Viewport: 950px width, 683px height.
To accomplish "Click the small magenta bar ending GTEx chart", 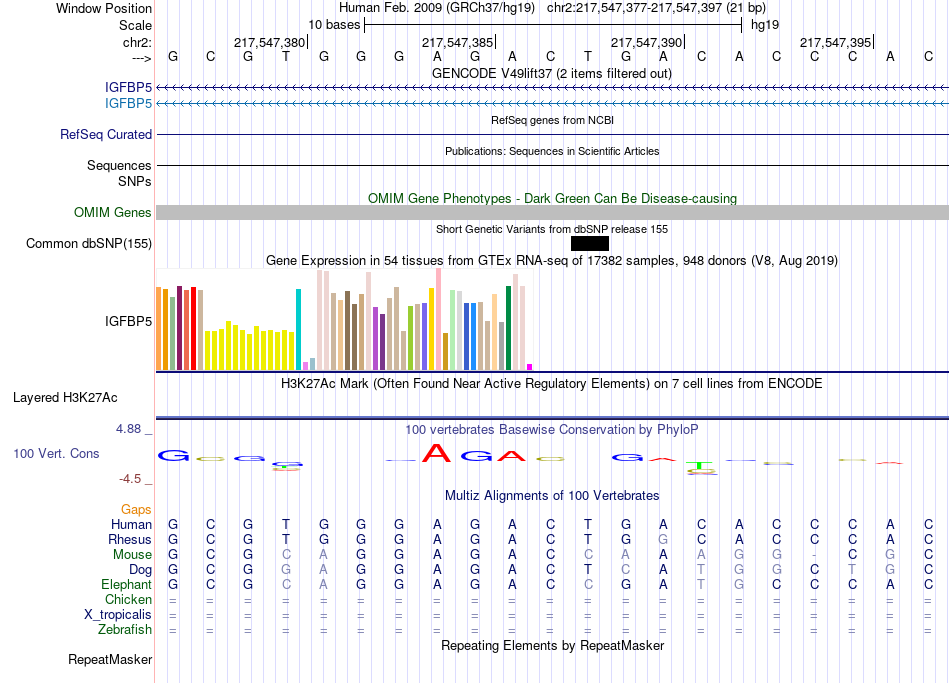I will [x=530, y=367].
